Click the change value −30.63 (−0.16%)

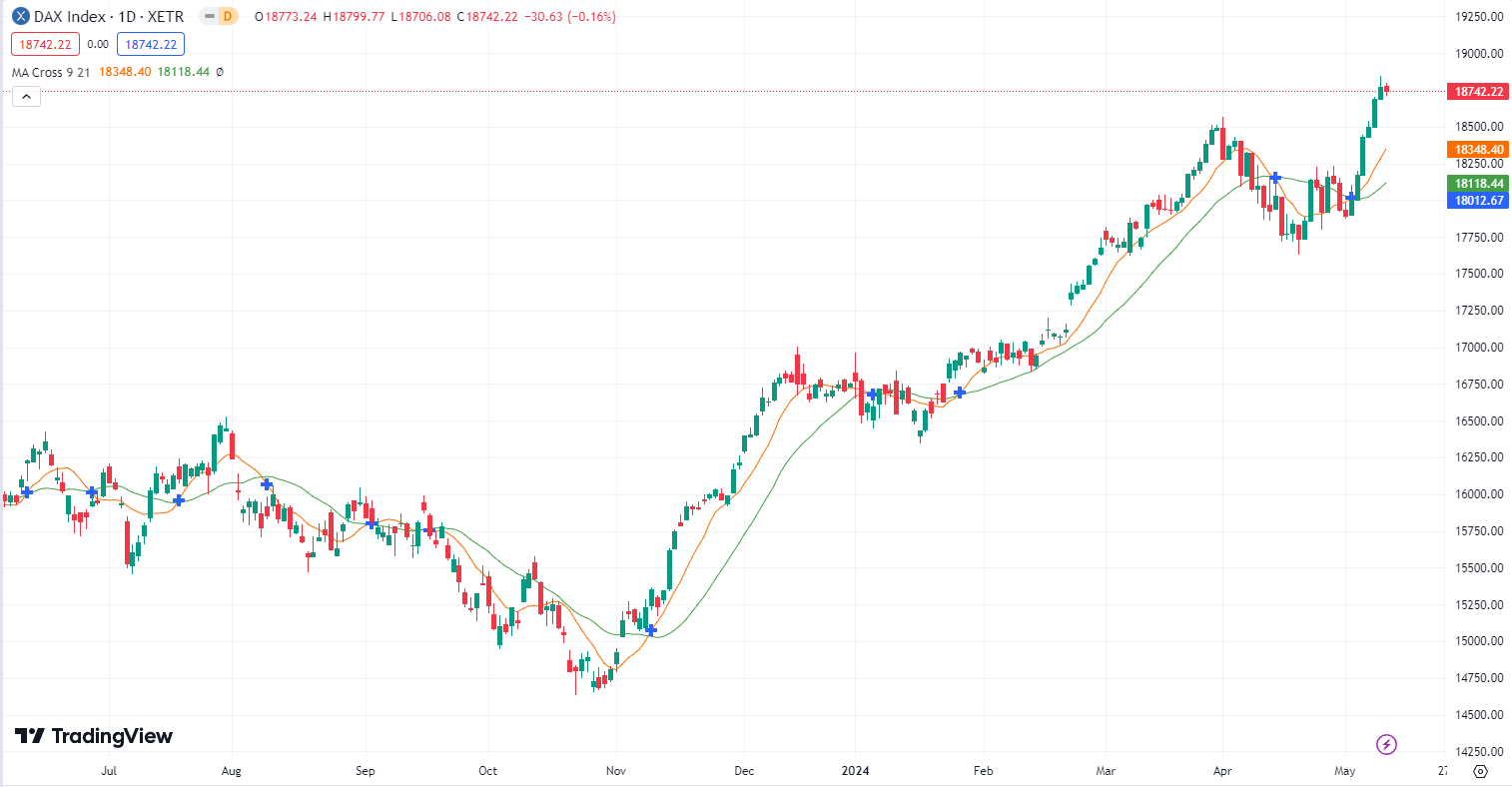[x=569, y=17]
